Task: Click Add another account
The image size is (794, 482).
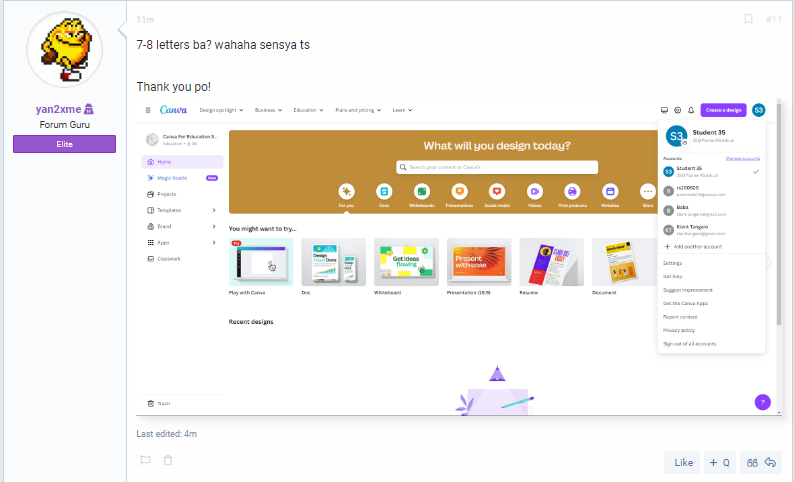Action: 693,247
